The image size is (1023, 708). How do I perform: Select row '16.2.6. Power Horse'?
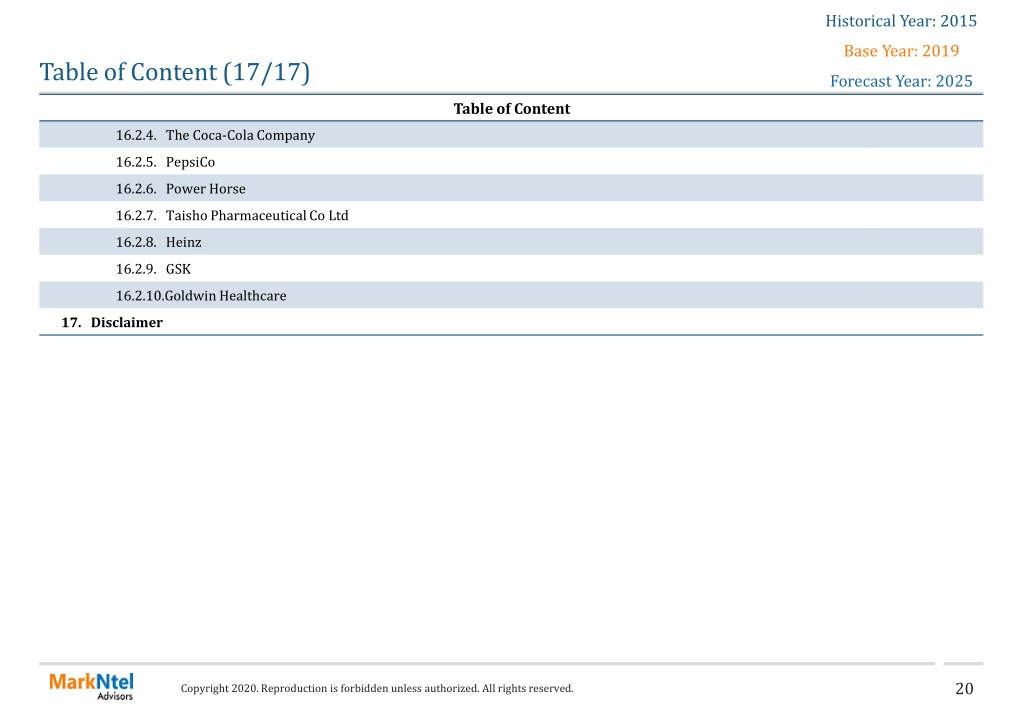(x=511, y=189)
